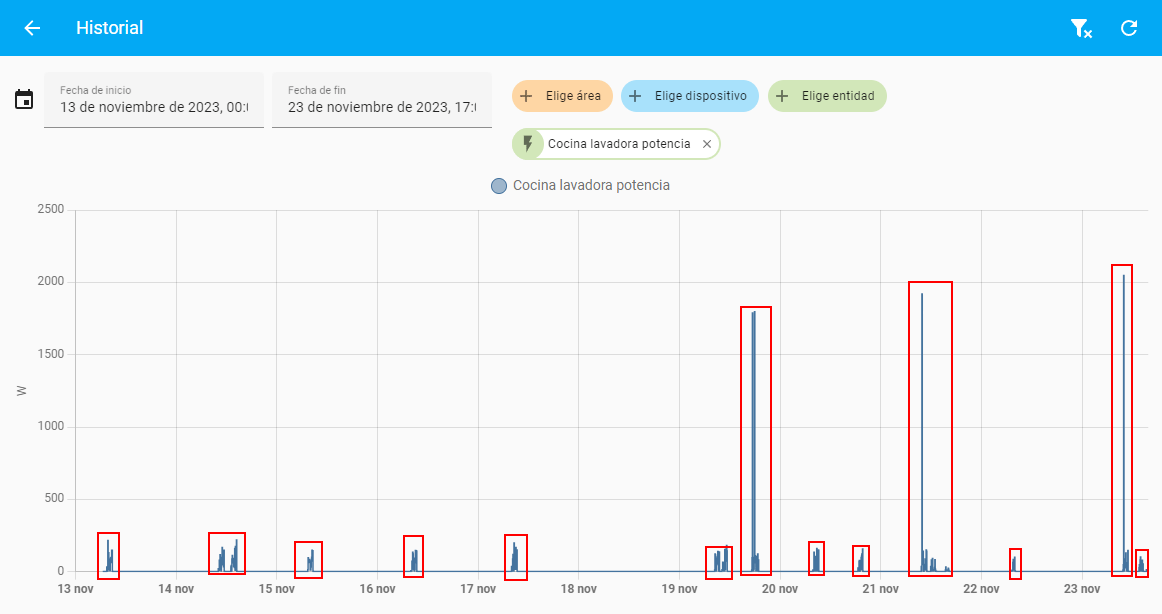
Task: Click the small power peak on 17 nov
Action: click(x=515, y=558)
